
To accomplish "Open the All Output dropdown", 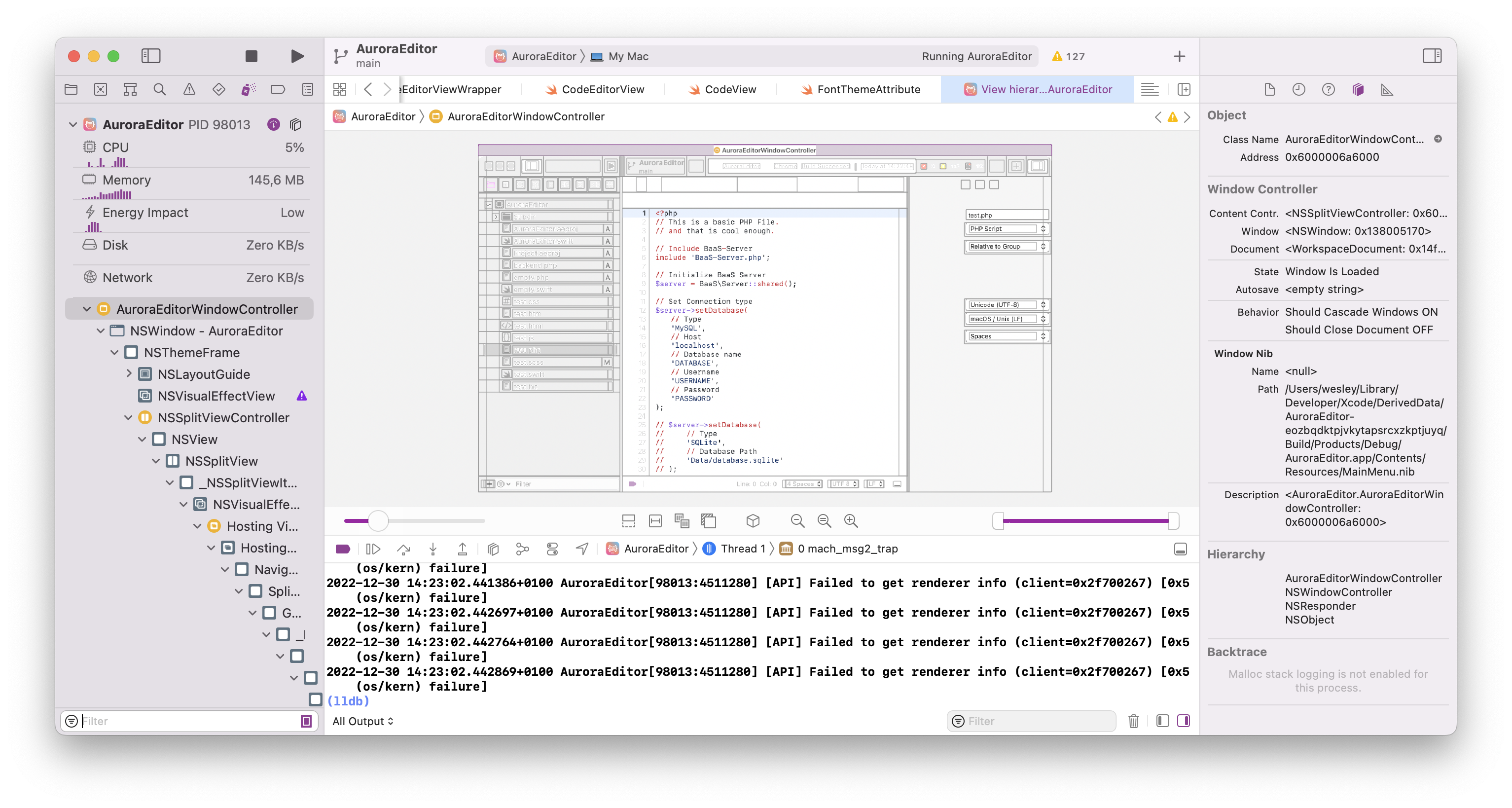I will tap(363, 721).
